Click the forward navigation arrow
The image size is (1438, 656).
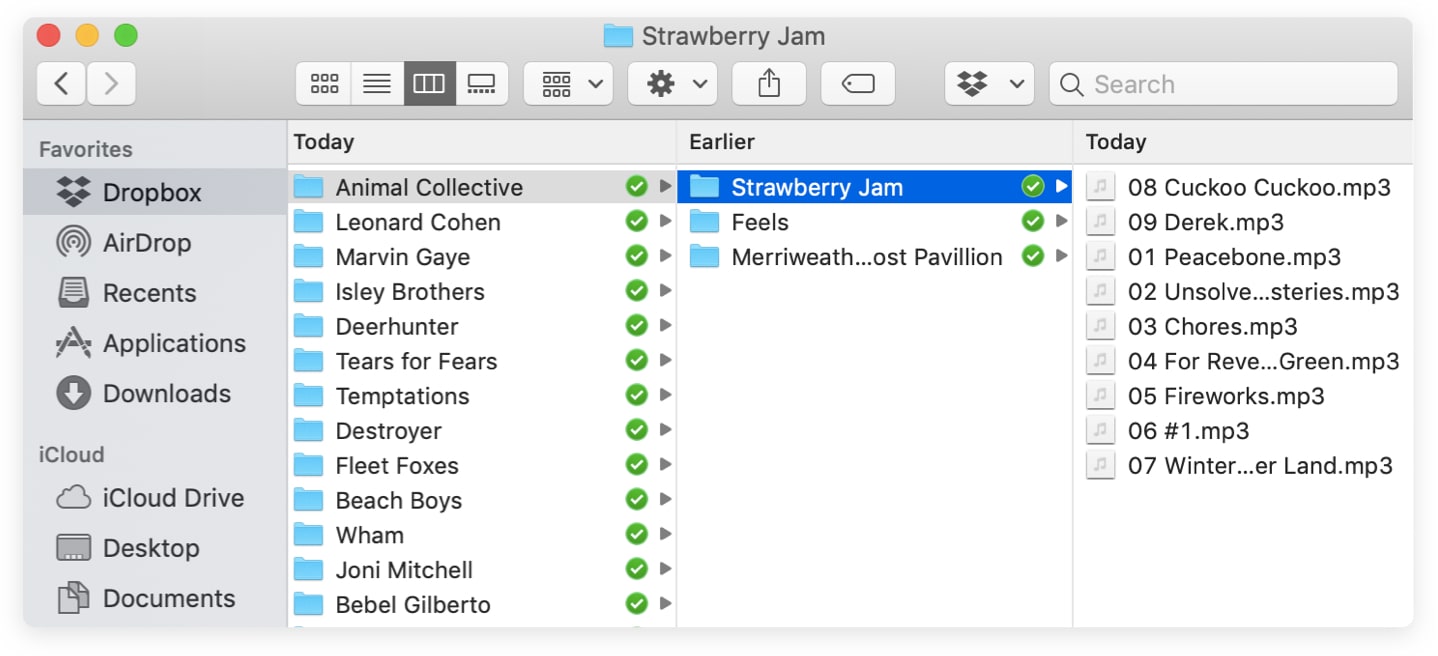110,83
